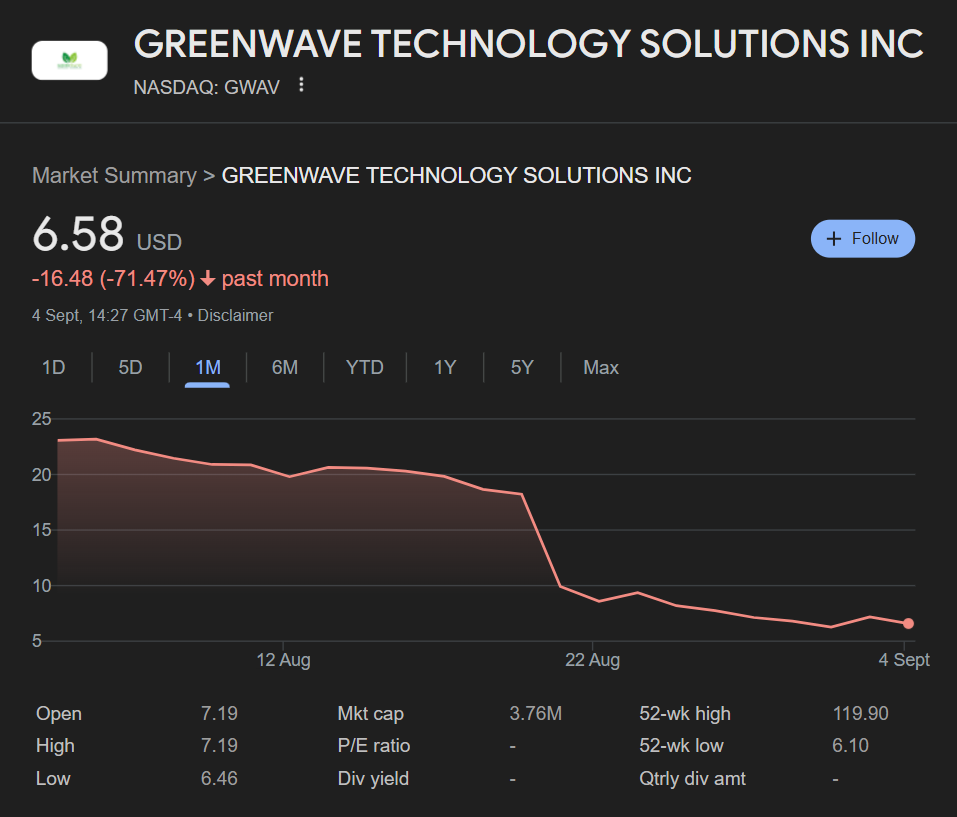Image resolution: width=957 pixels, height=817 pixels.
Task: Click the 4 Sept, 14:27 GMT-4 timestamp
Action: (x=107, y=315)
